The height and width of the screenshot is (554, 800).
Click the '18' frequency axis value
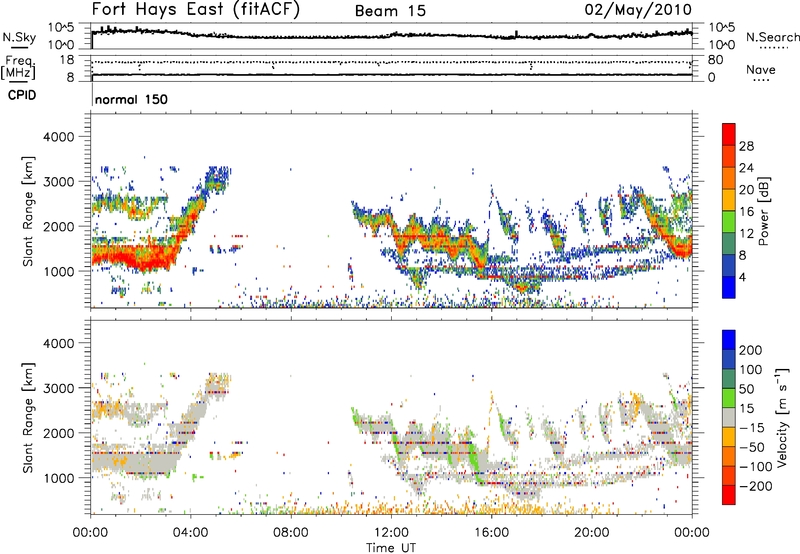[x=66, y=60]
